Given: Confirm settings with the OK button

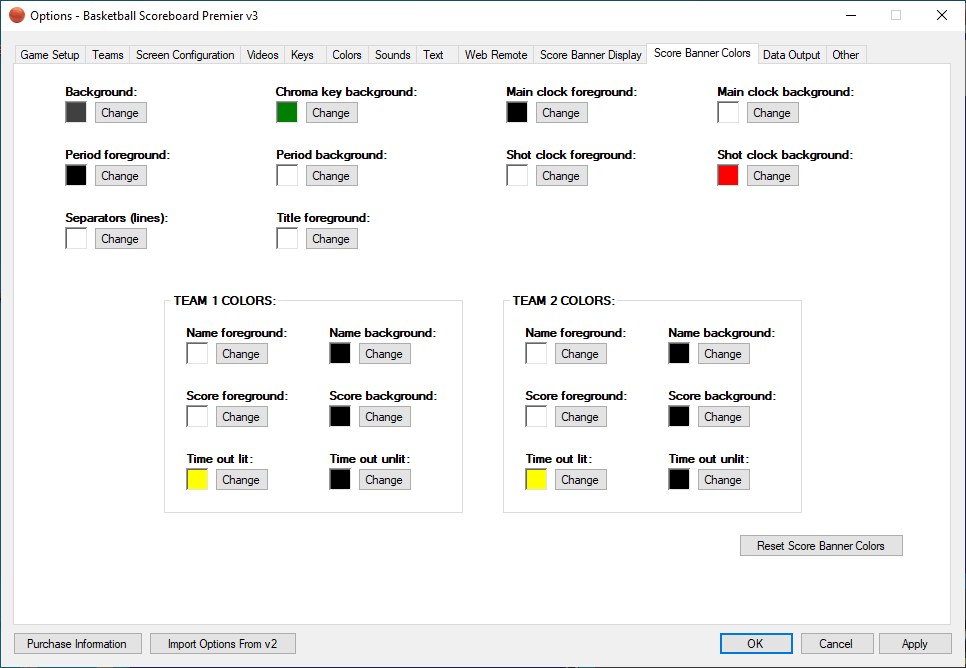Looking at the screenshot, I should (x=755, y=644).
